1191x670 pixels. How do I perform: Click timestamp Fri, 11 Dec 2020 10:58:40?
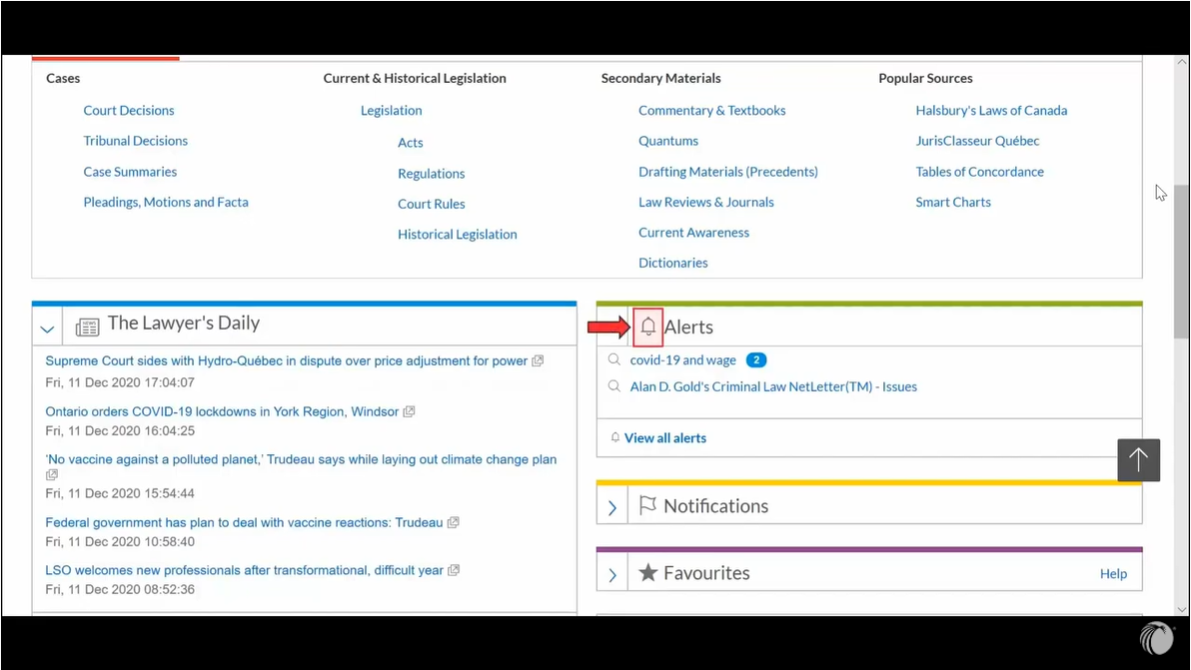(120, 542)
